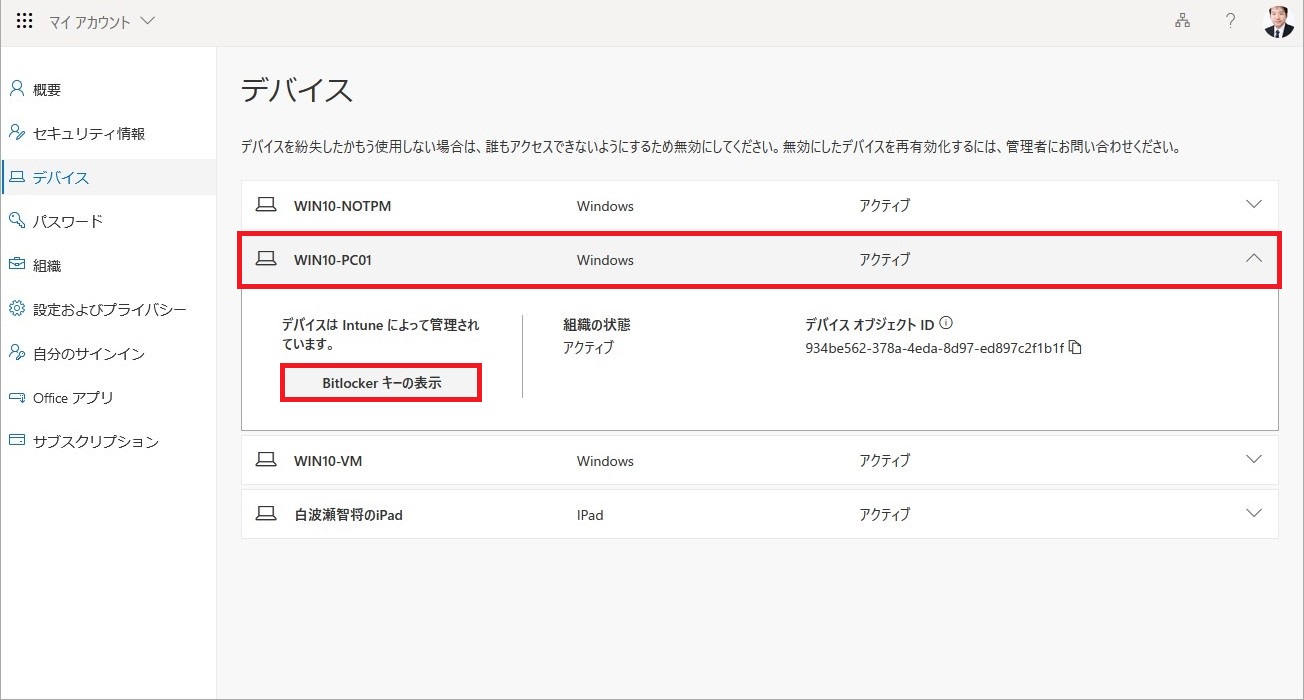1304x700 pixels.
Task: Open 自分のサインイン in the sidebar
Action: coord(108,353)
